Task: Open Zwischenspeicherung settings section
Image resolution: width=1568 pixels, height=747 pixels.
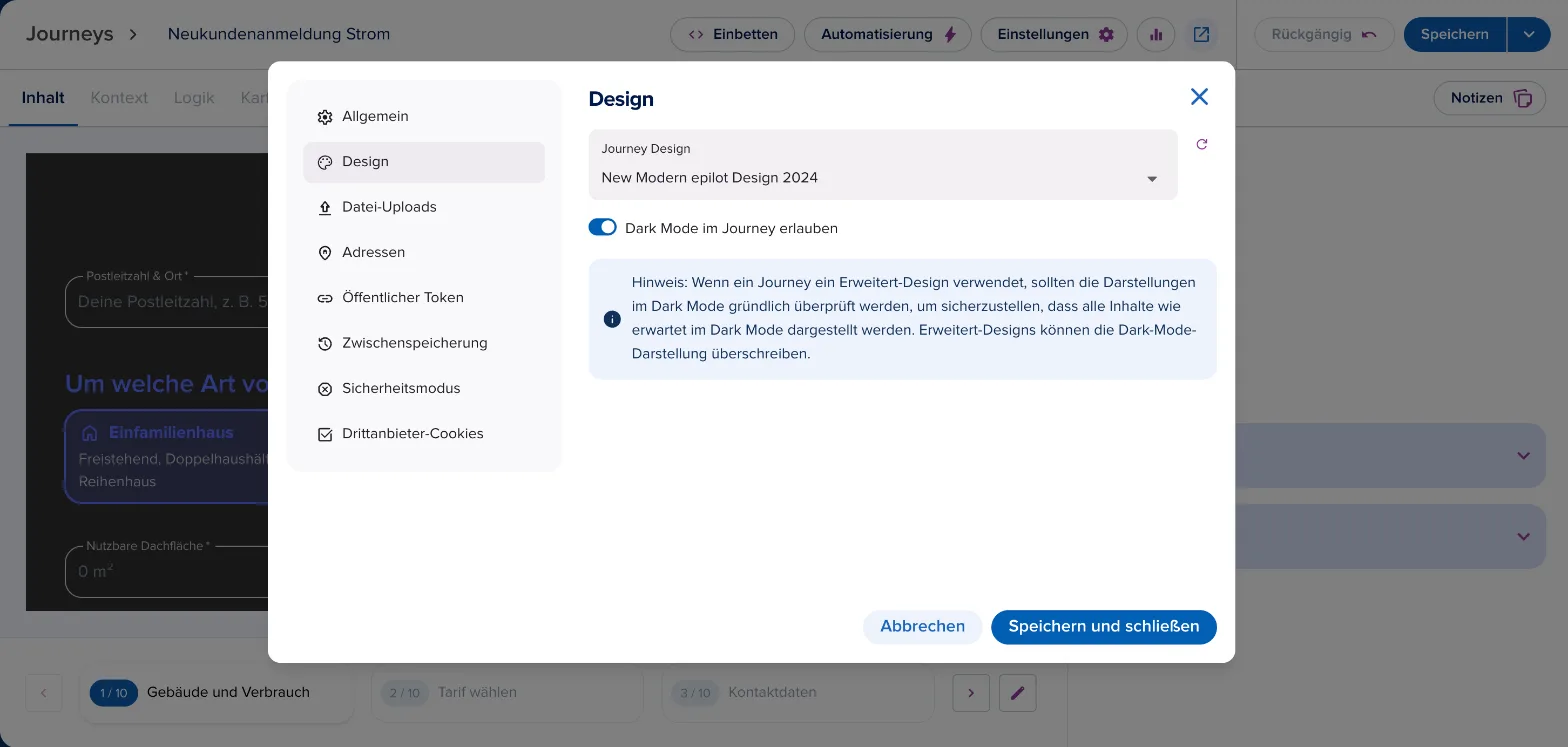Action: (x=424, y=343)
